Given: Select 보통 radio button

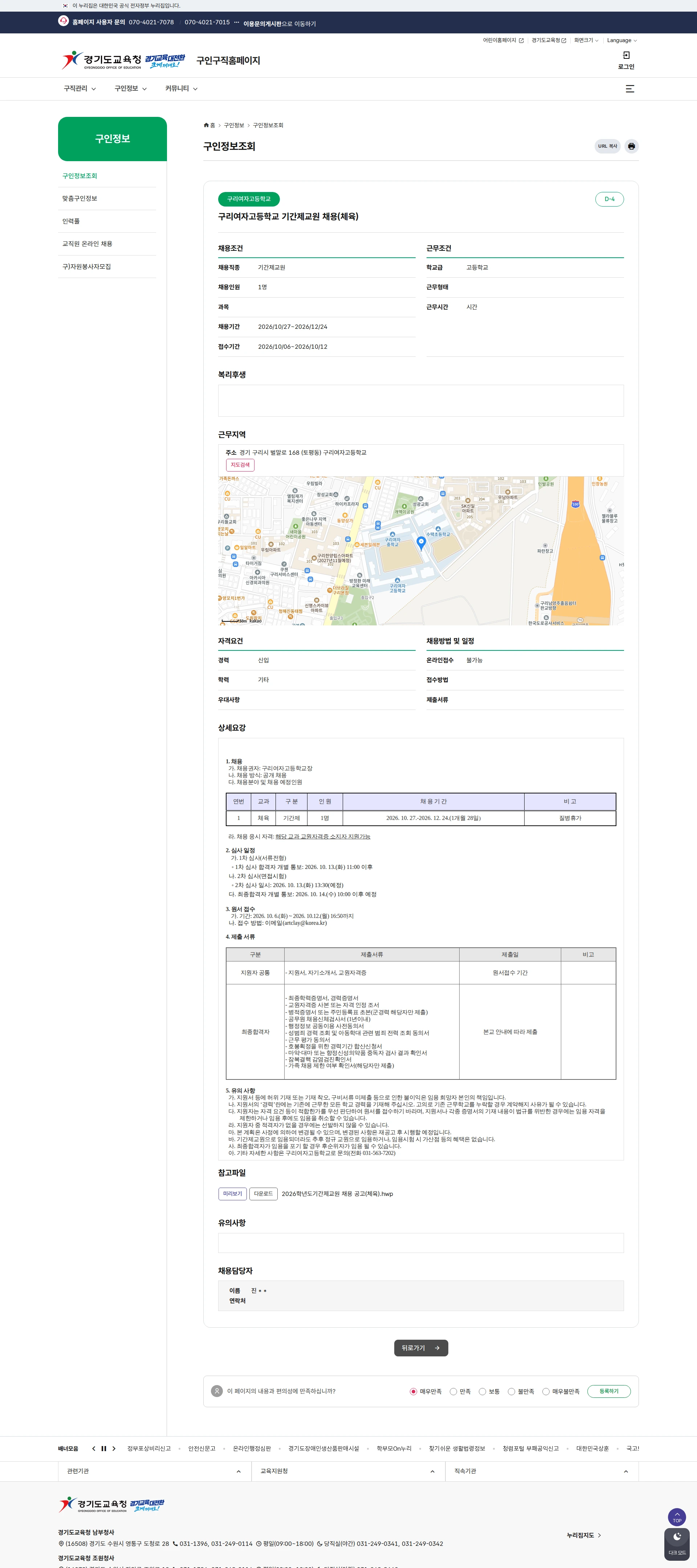Looking at the screenshot, I should (482, 1392).
